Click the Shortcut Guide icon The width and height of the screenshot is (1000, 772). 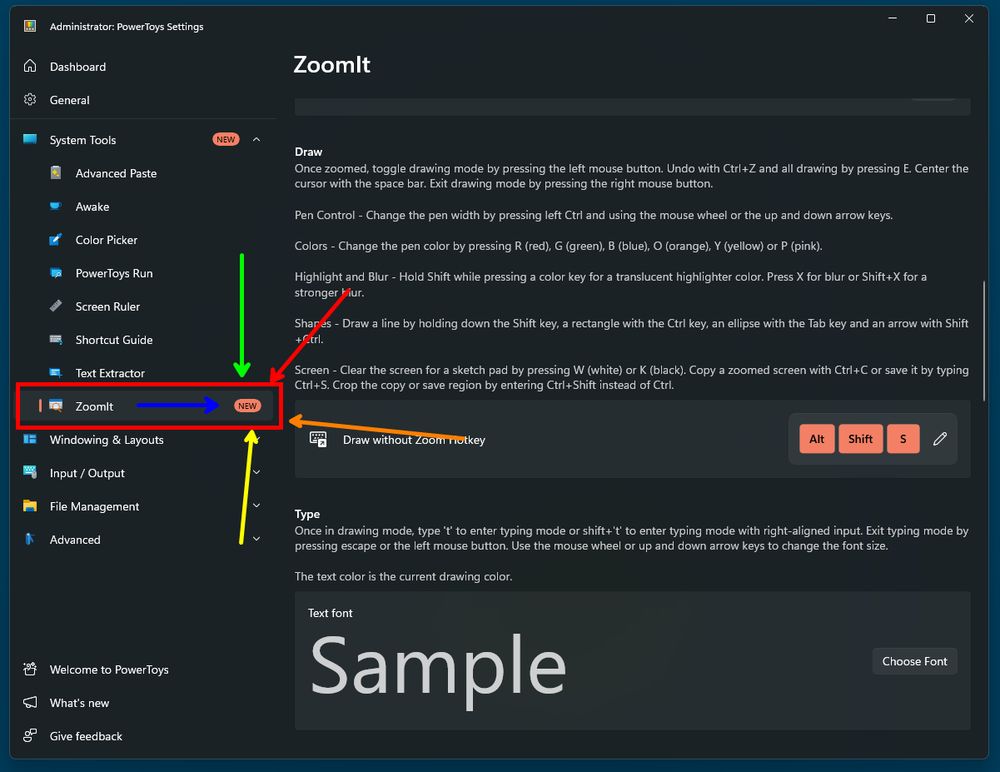55,339
